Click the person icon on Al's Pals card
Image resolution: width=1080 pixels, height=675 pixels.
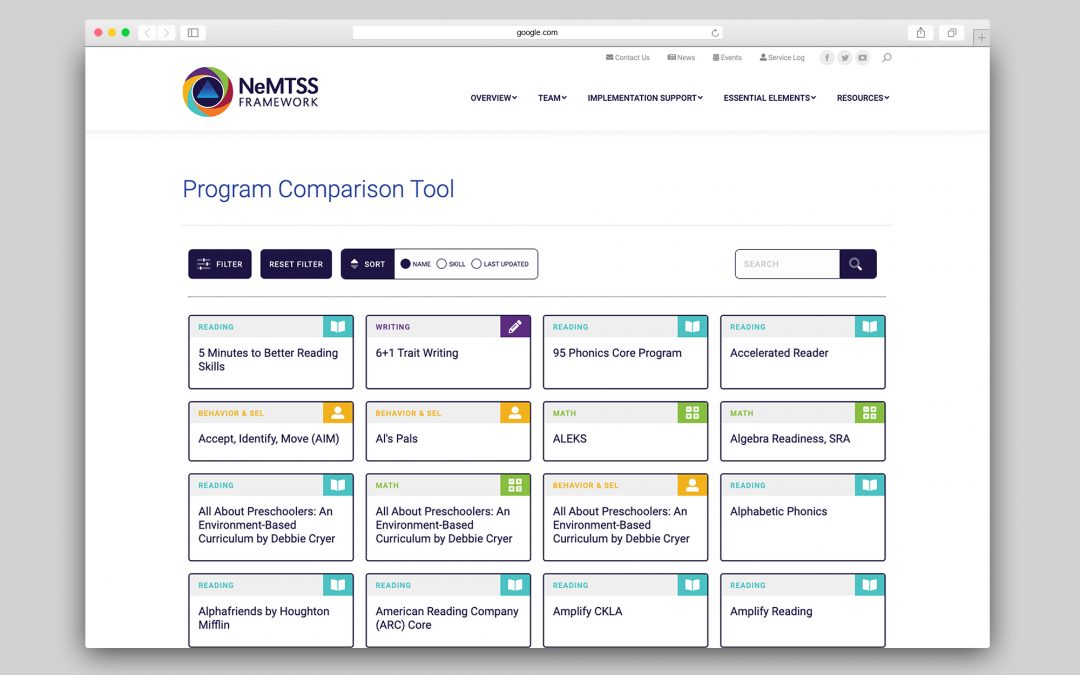pos(515,413)
